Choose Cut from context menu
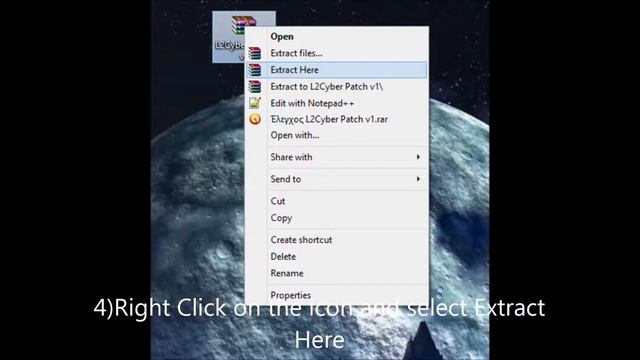This screenshot has height=360, width=640. tap(337, 201)
